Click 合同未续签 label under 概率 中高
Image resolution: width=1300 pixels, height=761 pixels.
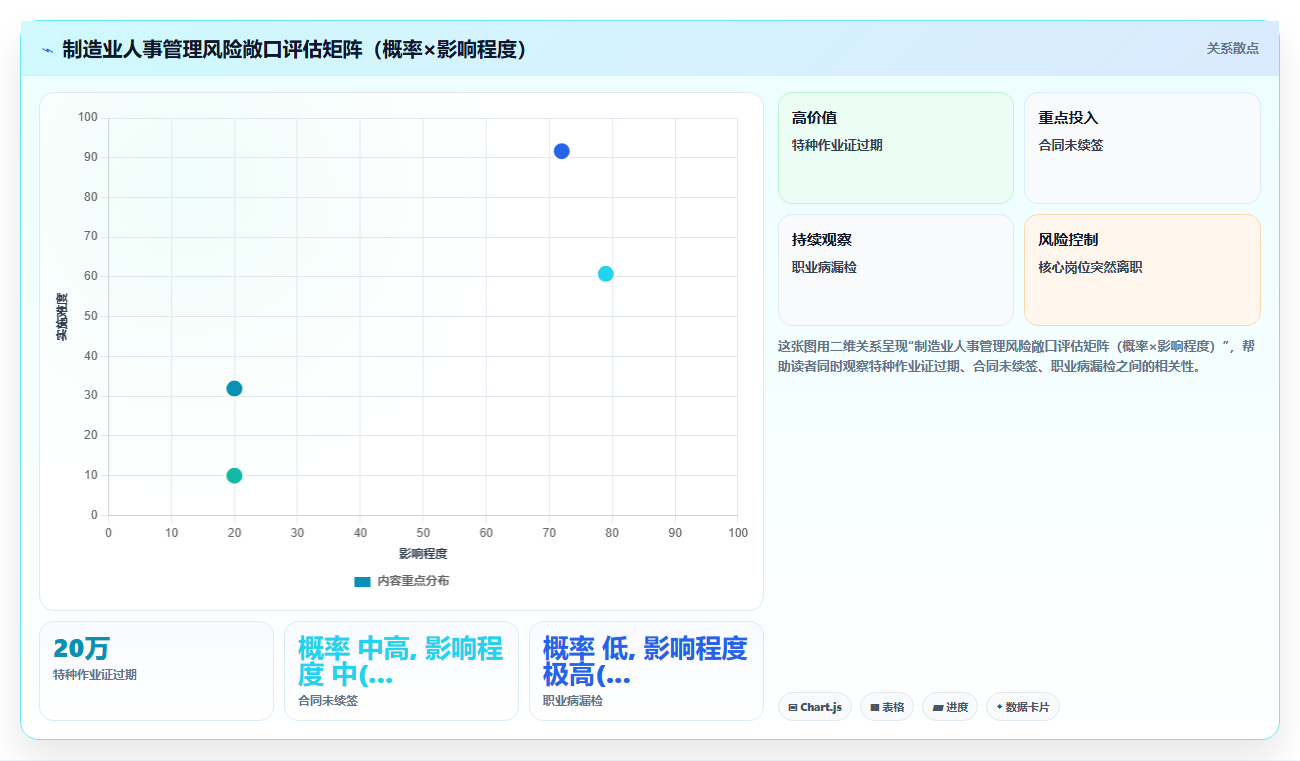[328, 701]
